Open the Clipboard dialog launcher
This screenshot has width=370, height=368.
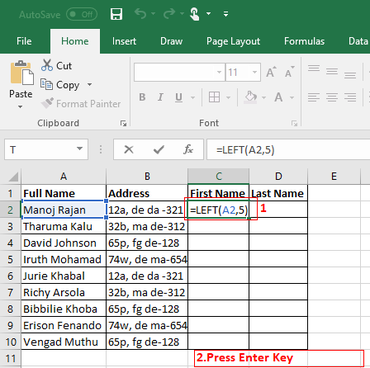pos(123,123)
